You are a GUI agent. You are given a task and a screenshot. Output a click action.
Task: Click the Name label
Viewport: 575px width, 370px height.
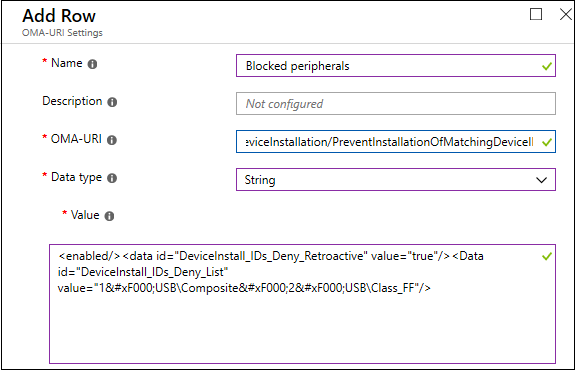pos(66,63)
